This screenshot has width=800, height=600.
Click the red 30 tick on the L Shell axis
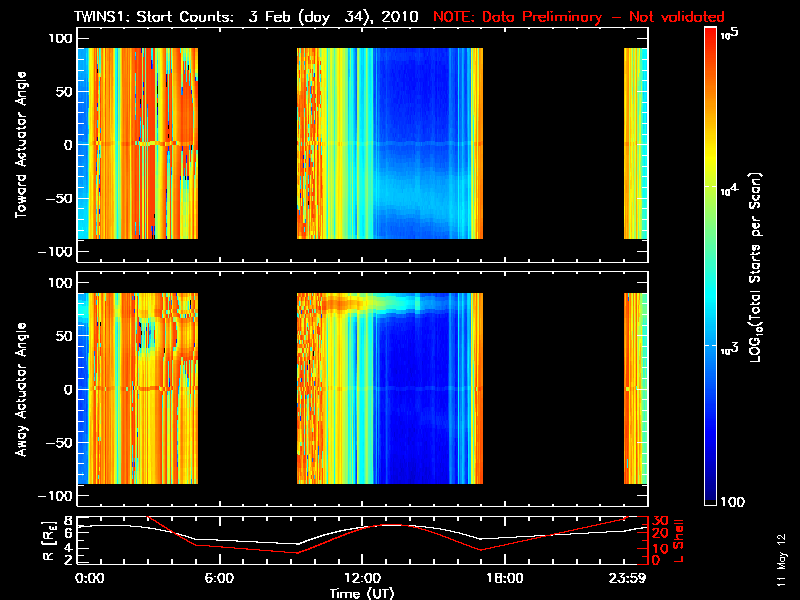click(x=660, y=521)
